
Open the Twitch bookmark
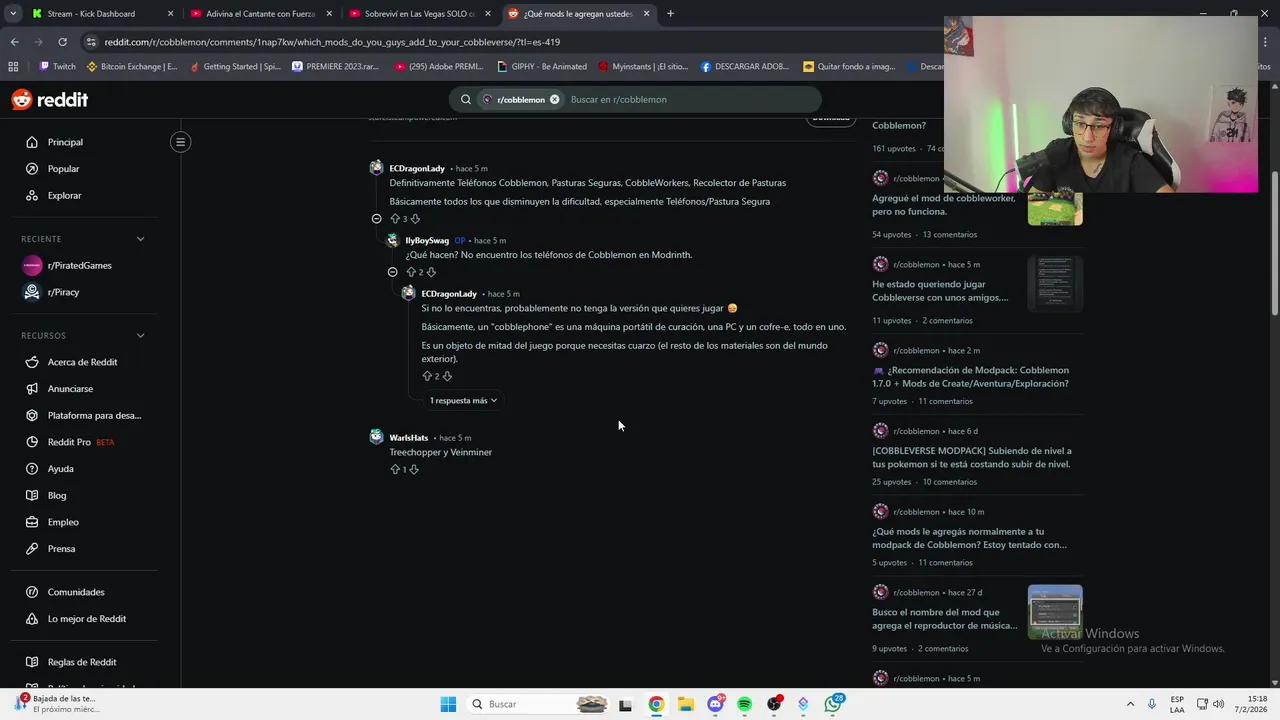point(57,67)
